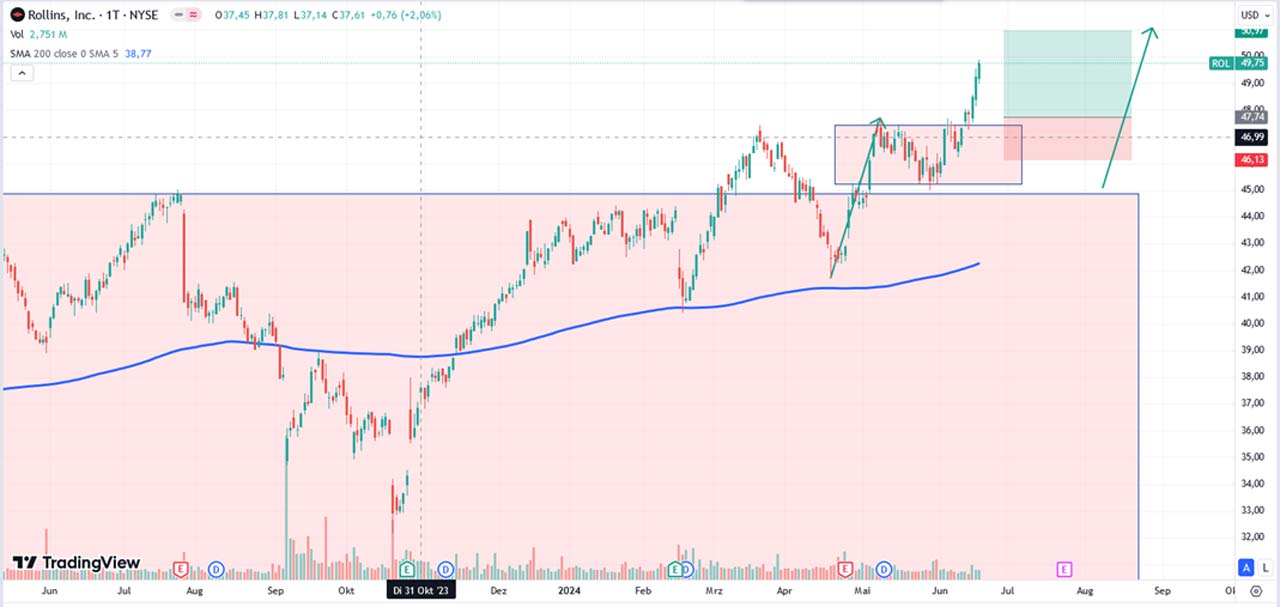
Task: Click the high price H37,81
Action: pyautogui.click(x=272, y=15)
